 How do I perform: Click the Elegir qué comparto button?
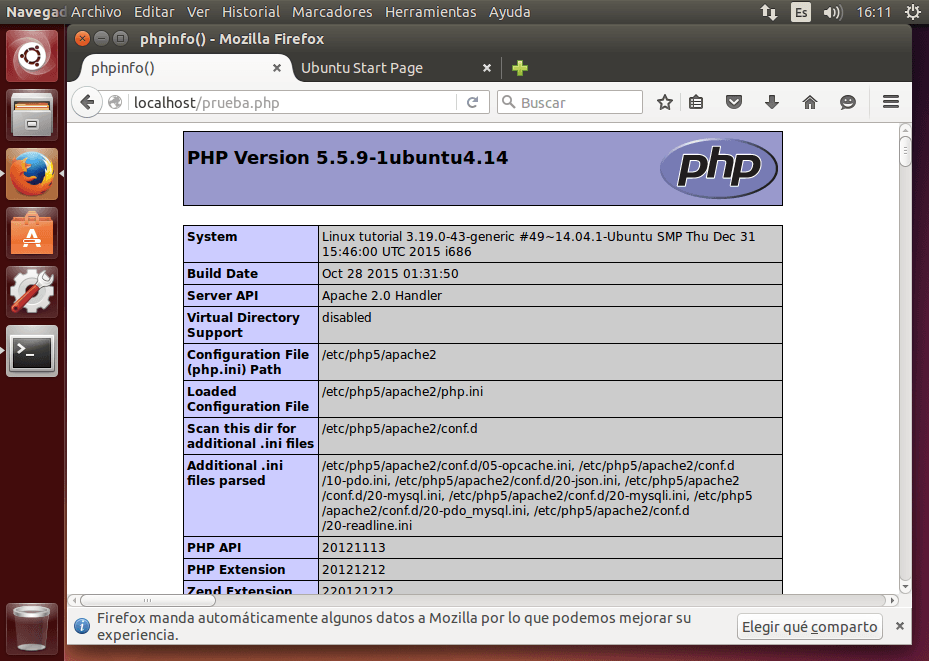tap(809, 627)
